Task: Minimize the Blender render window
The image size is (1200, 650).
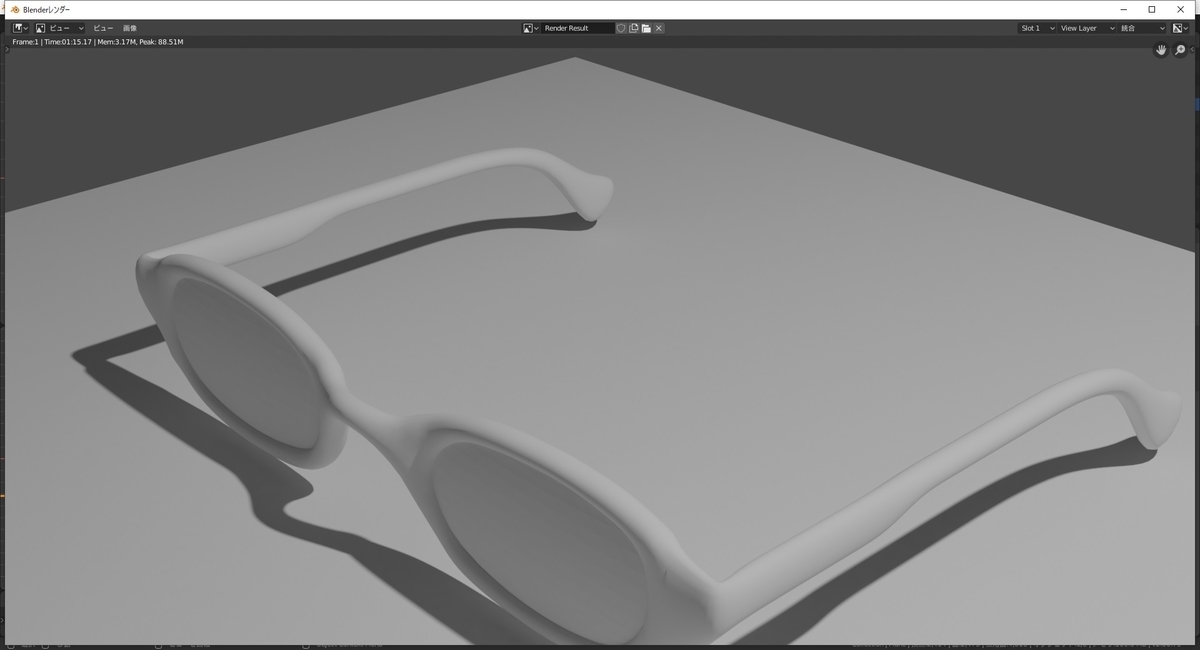Action: tap(1124, 9)
